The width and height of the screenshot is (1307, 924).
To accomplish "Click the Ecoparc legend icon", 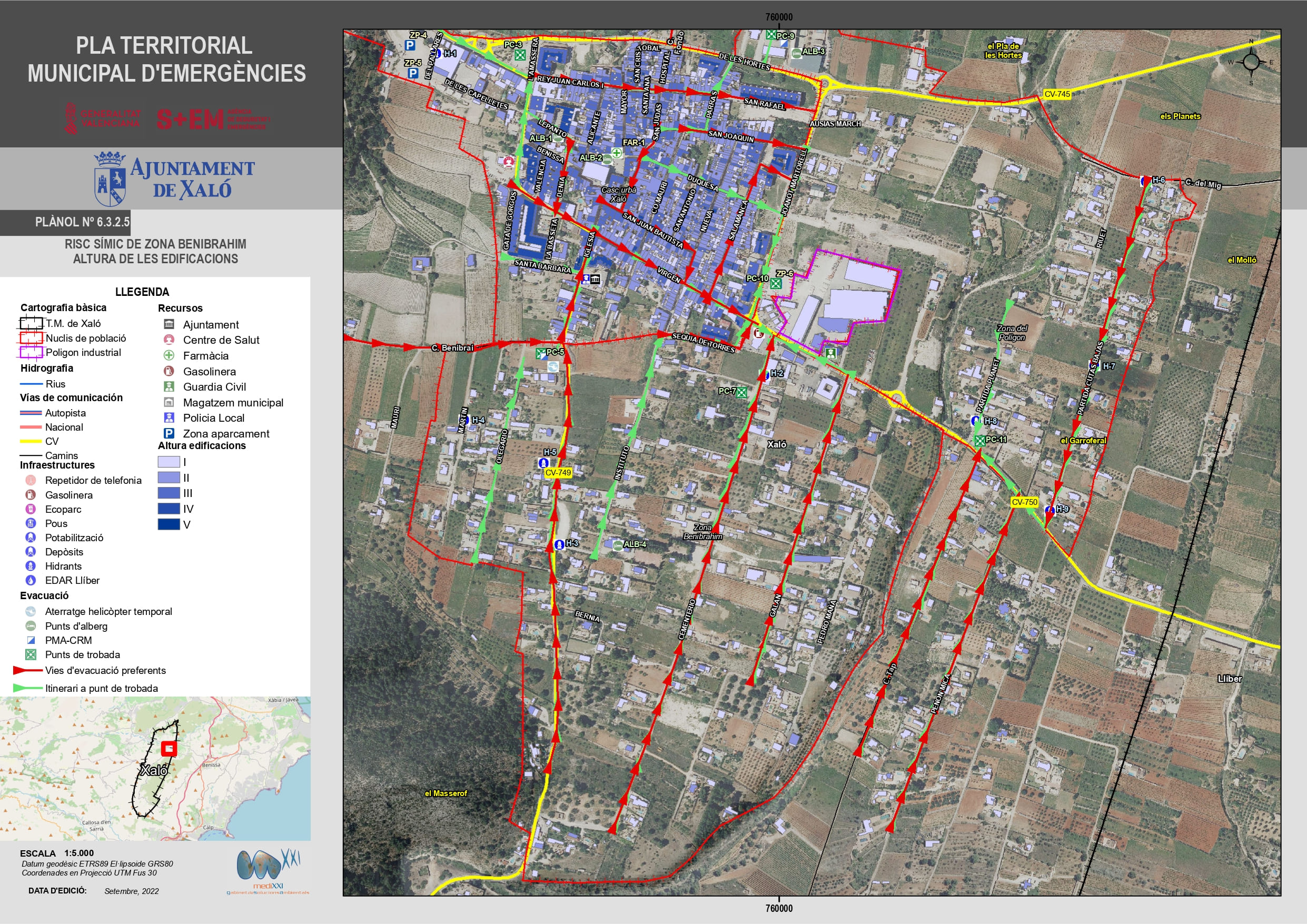I will click(x=31, y=509).
